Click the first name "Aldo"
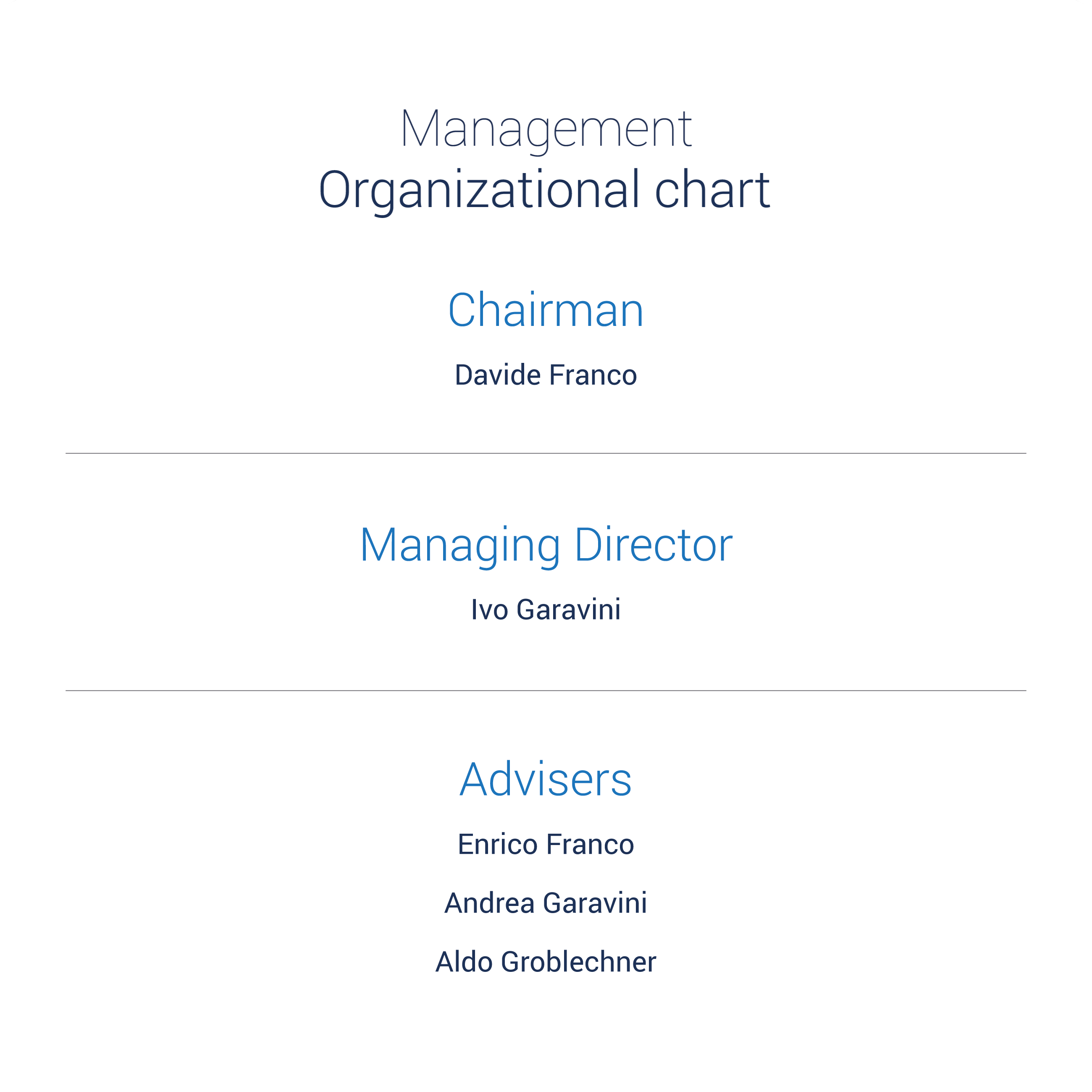 pos(464,962)
